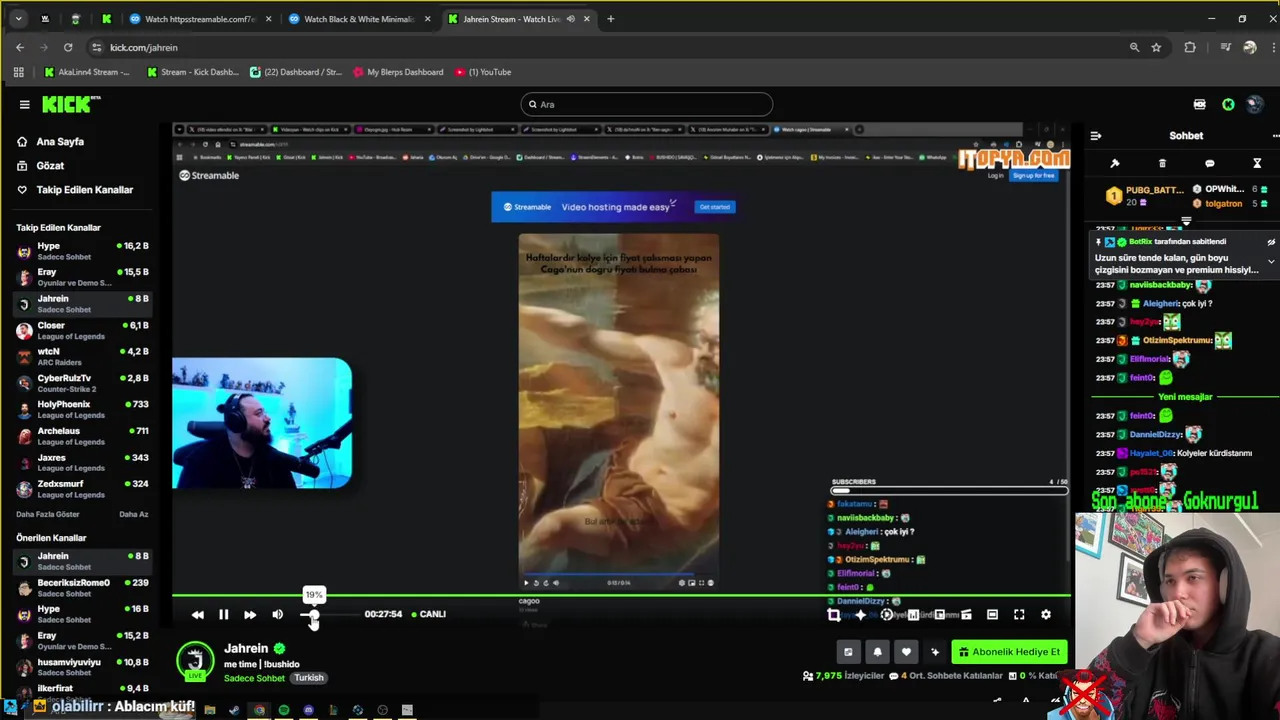
Task: Click the Ara search field
Action: tap(646, 104)
